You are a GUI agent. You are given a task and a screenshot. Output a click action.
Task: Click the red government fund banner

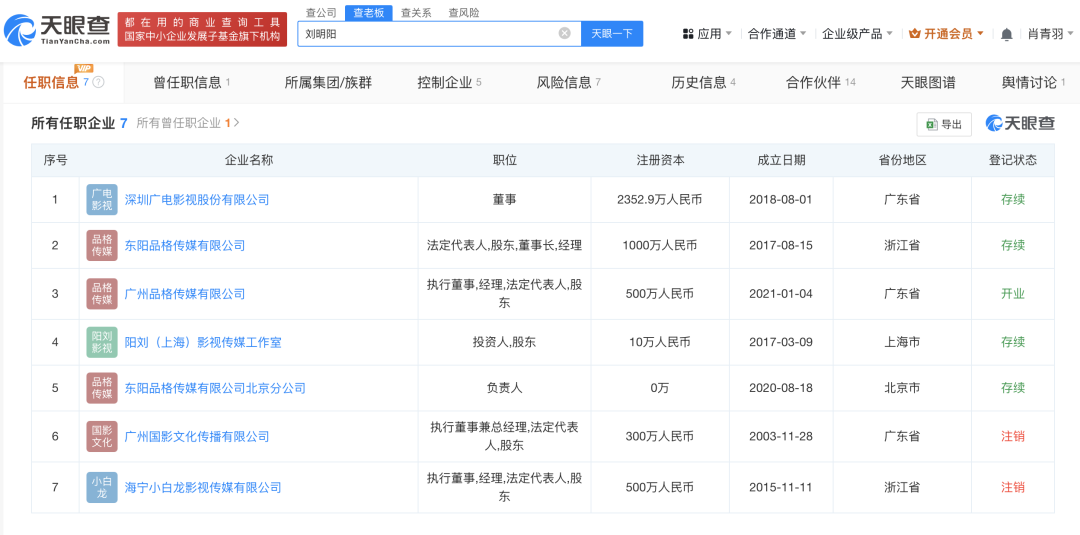click(x=202, y=30)
